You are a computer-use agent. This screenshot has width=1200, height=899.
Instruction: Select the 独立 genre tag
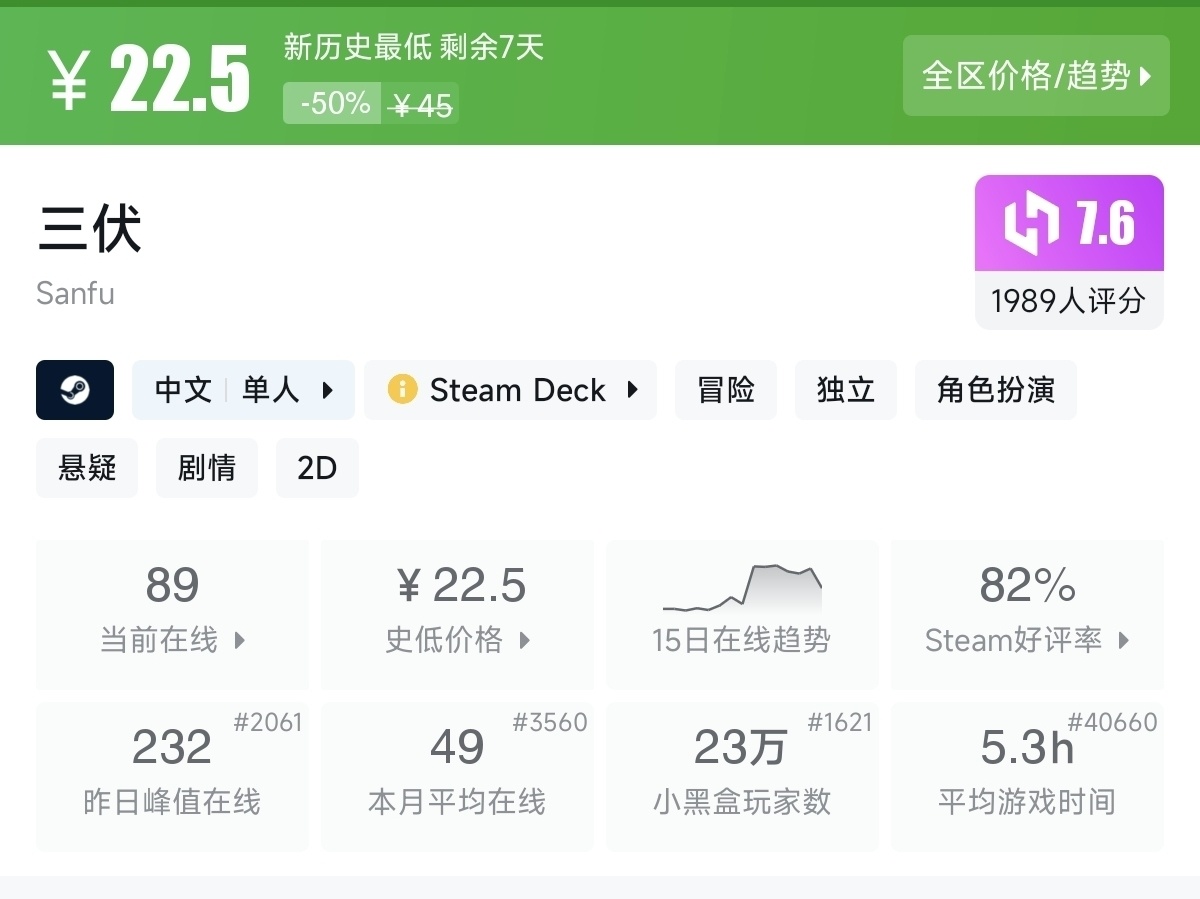coord(846,389)
